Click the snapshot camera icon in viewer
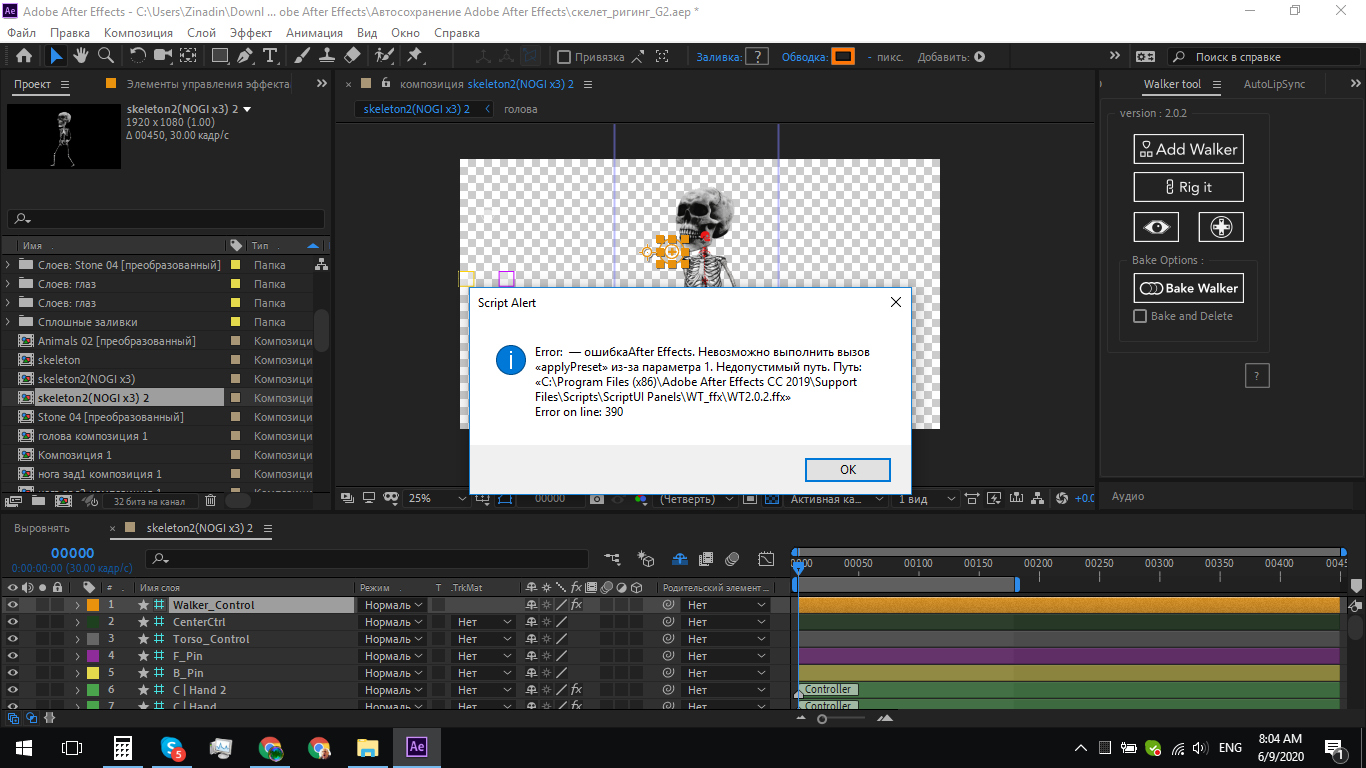The width and height of the screenshot is (1366, 768). 597,498
